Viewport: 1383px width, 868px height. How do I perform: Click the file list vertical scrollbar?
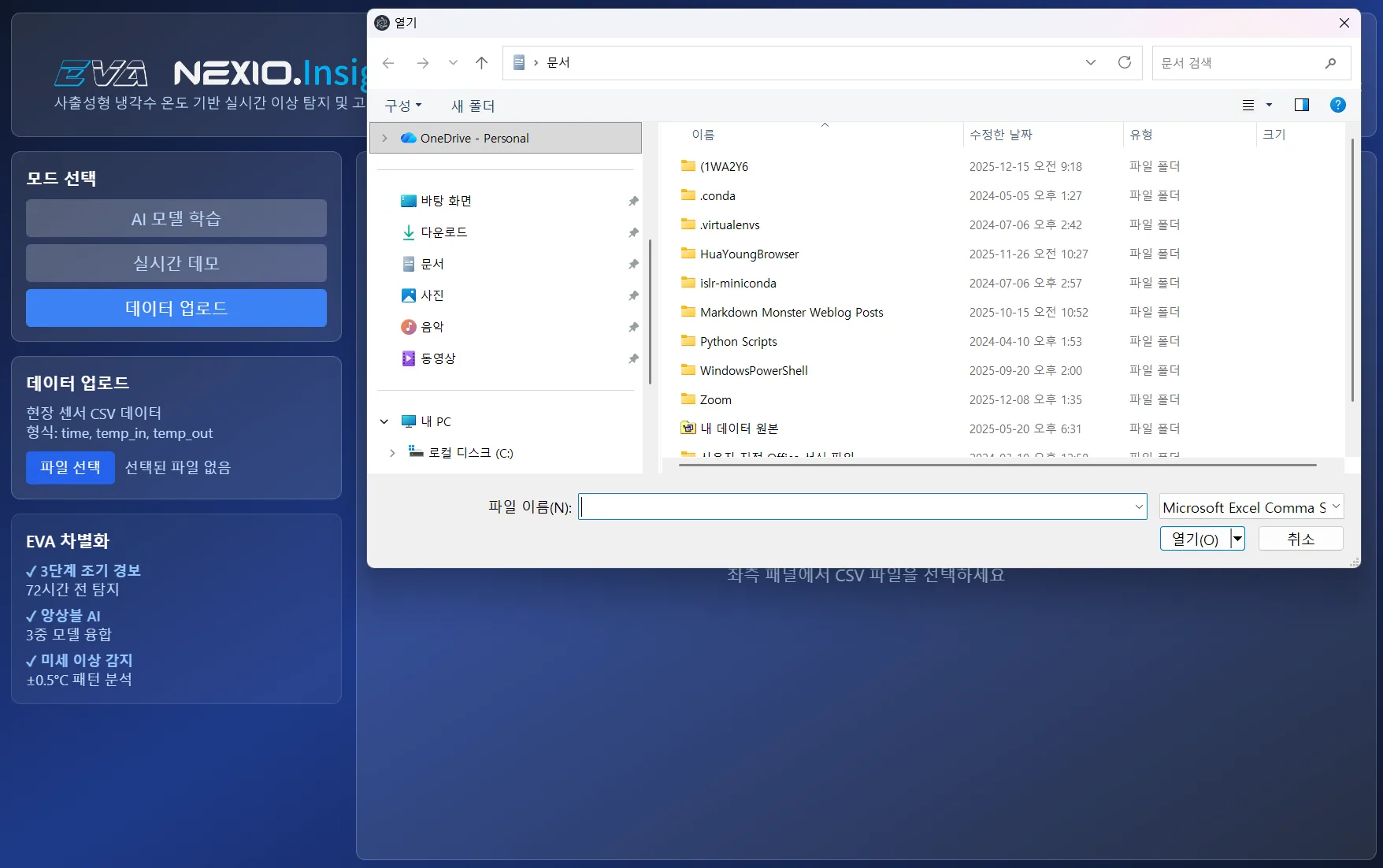[1352, 270]
